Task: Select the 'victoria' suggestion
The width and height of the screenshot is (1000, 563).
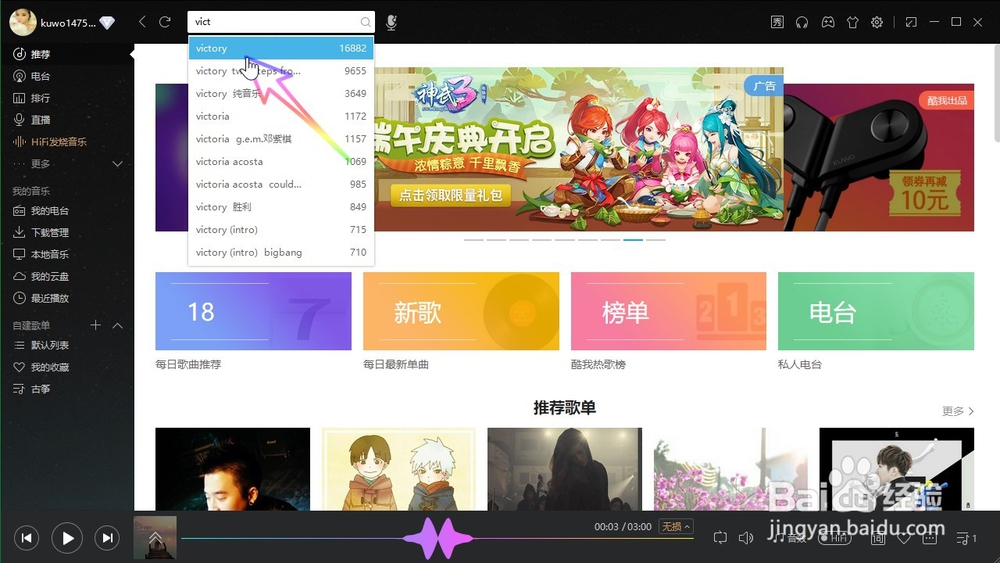Action: pyautogui.click(x=281, y=116)
